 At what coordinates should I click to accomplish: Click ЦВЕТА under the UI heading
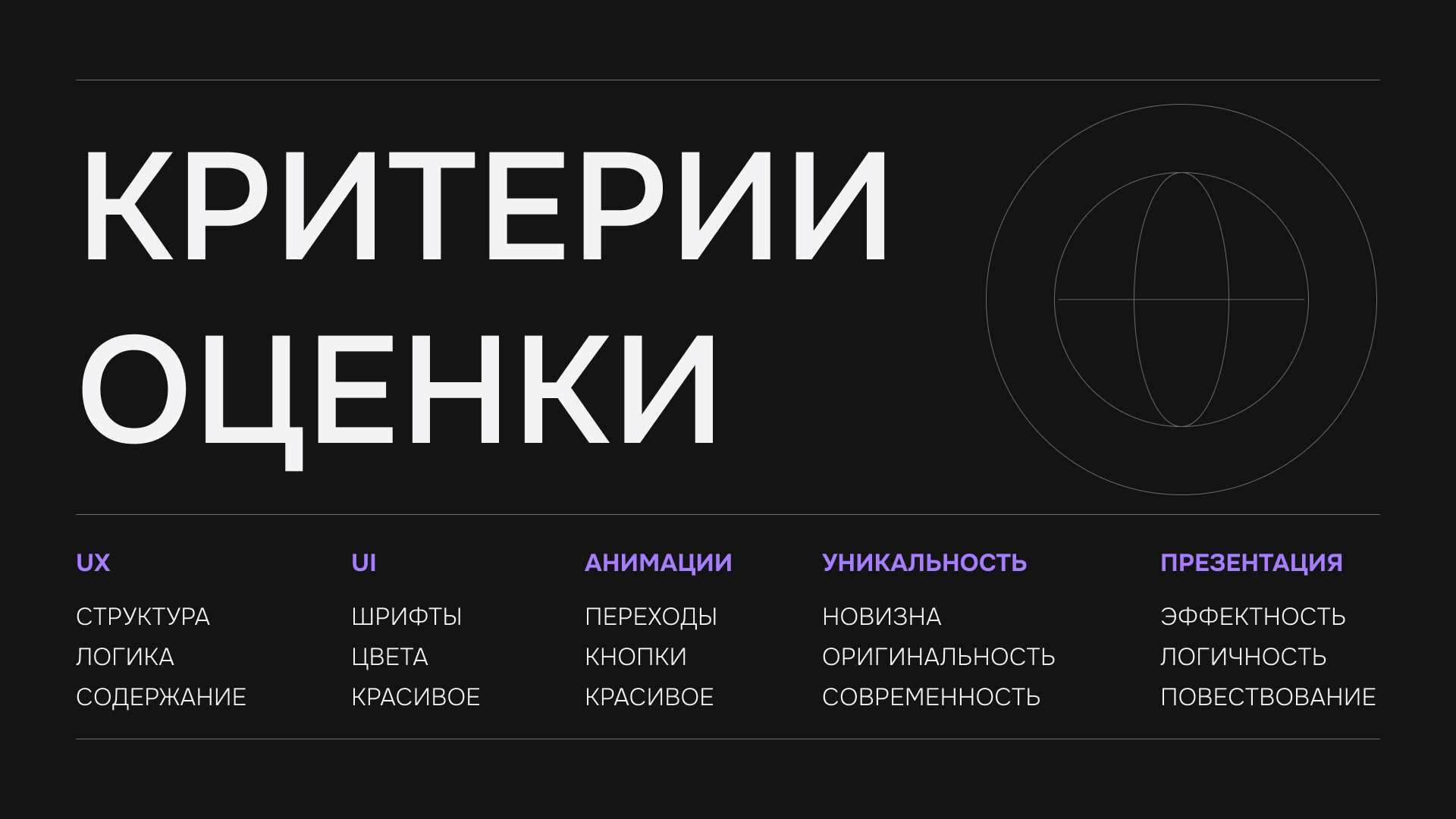click(x=391, y=657)
